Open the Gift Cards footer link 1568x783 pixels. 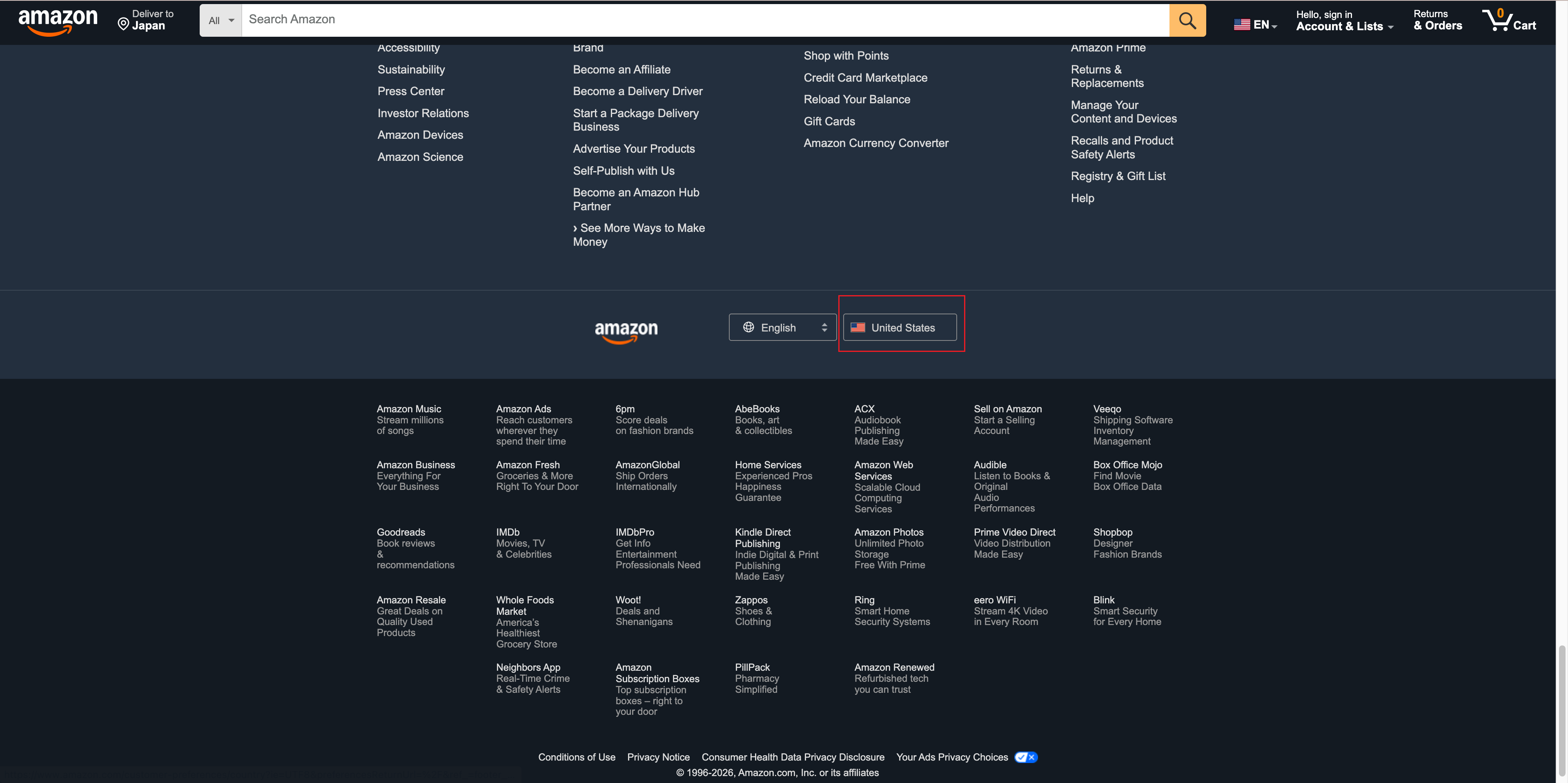[829, 121]
